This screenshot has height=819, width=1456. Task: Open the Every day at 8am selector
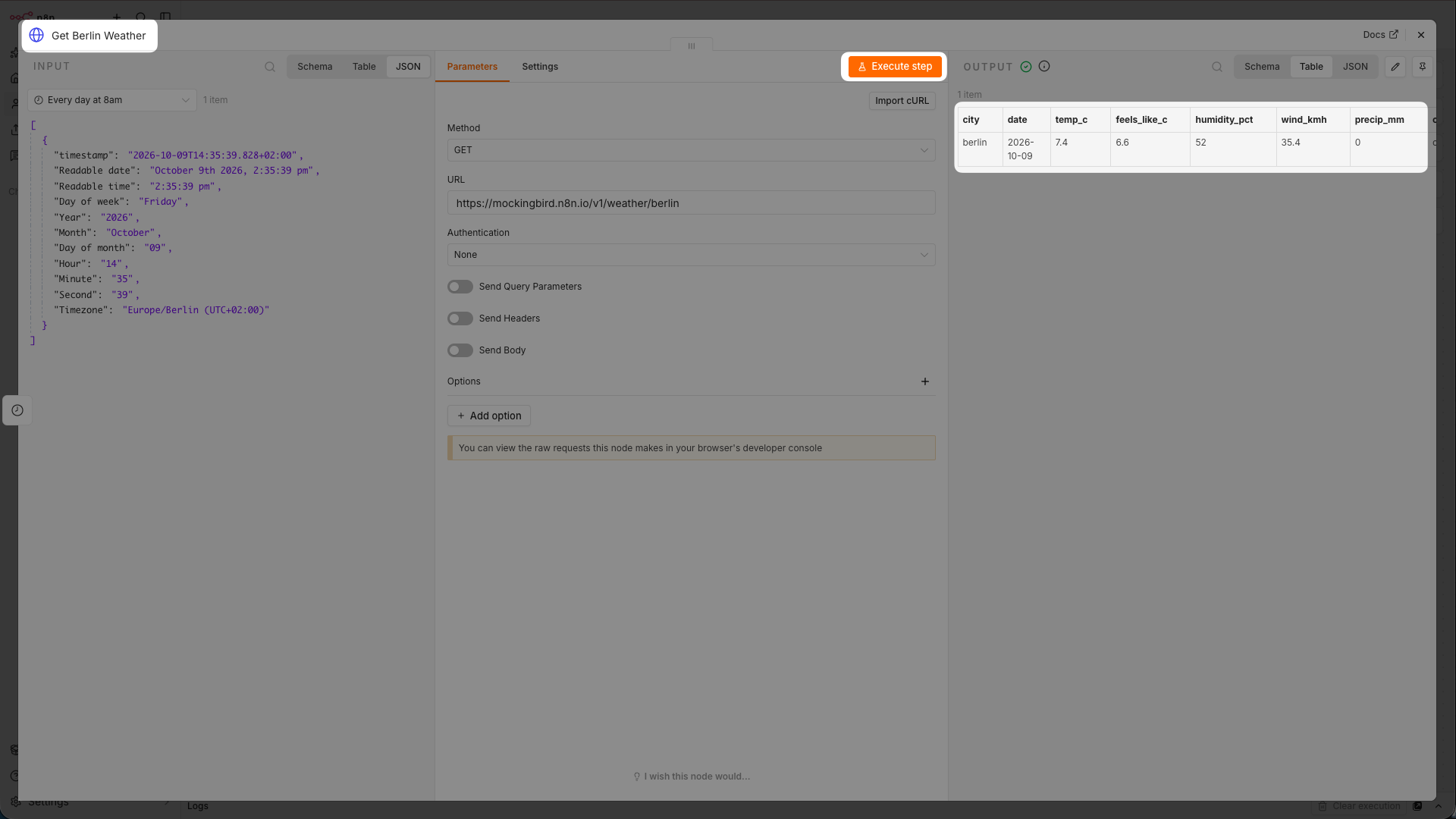pos(112,100)
